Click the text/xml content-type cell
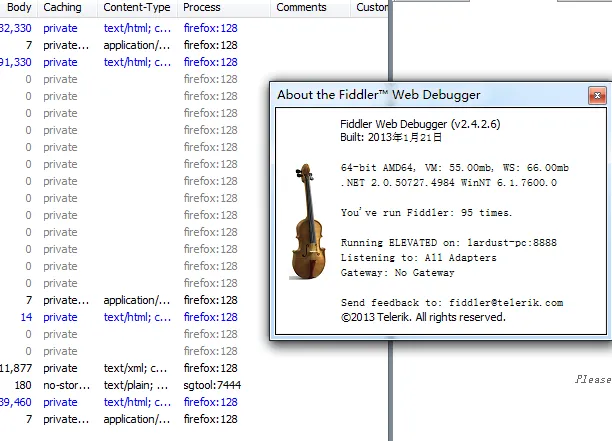612x441 pixels. 135,368
